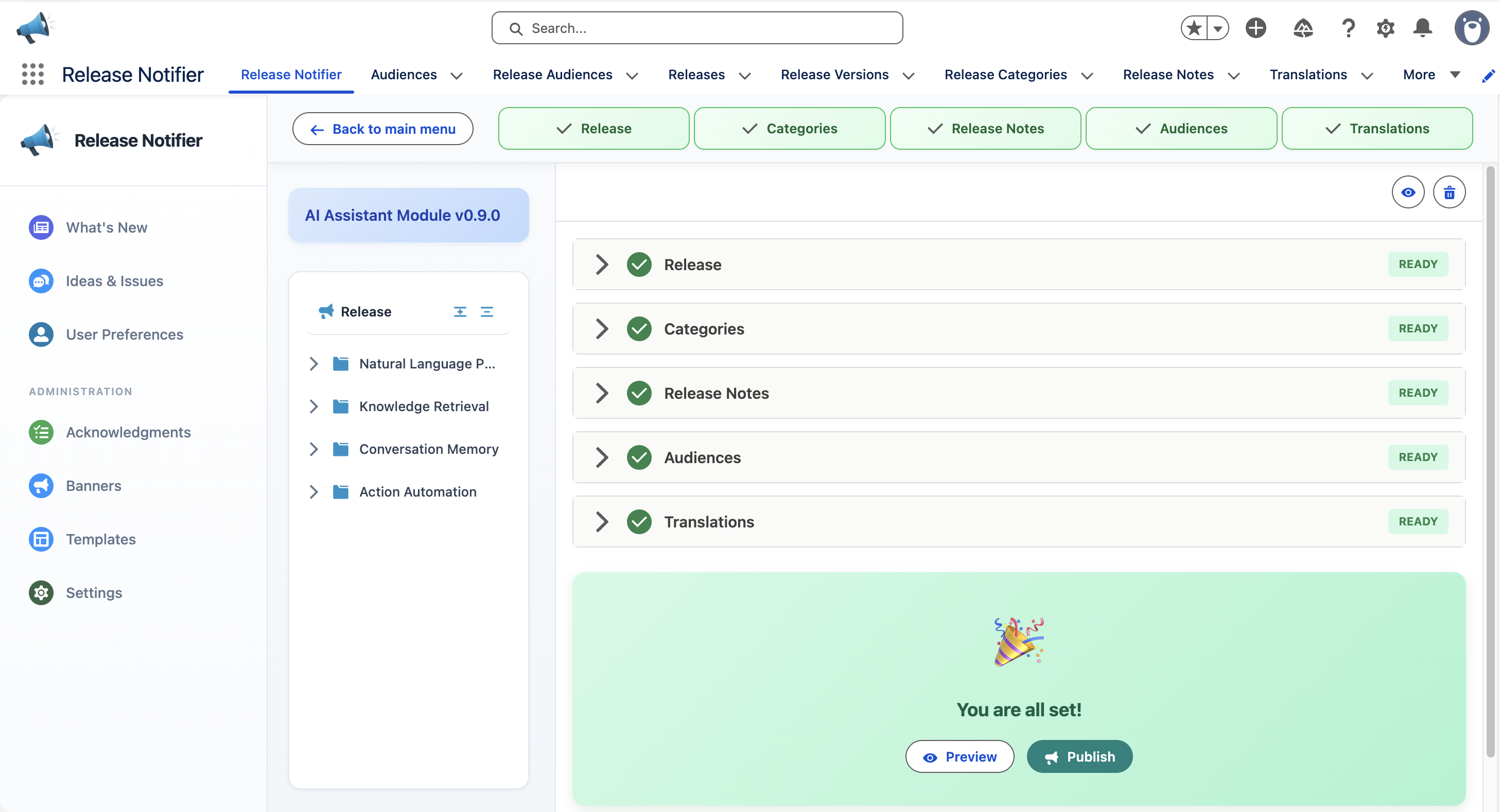Go back to the main menu

pyautogui.click(x=382, y=129)
